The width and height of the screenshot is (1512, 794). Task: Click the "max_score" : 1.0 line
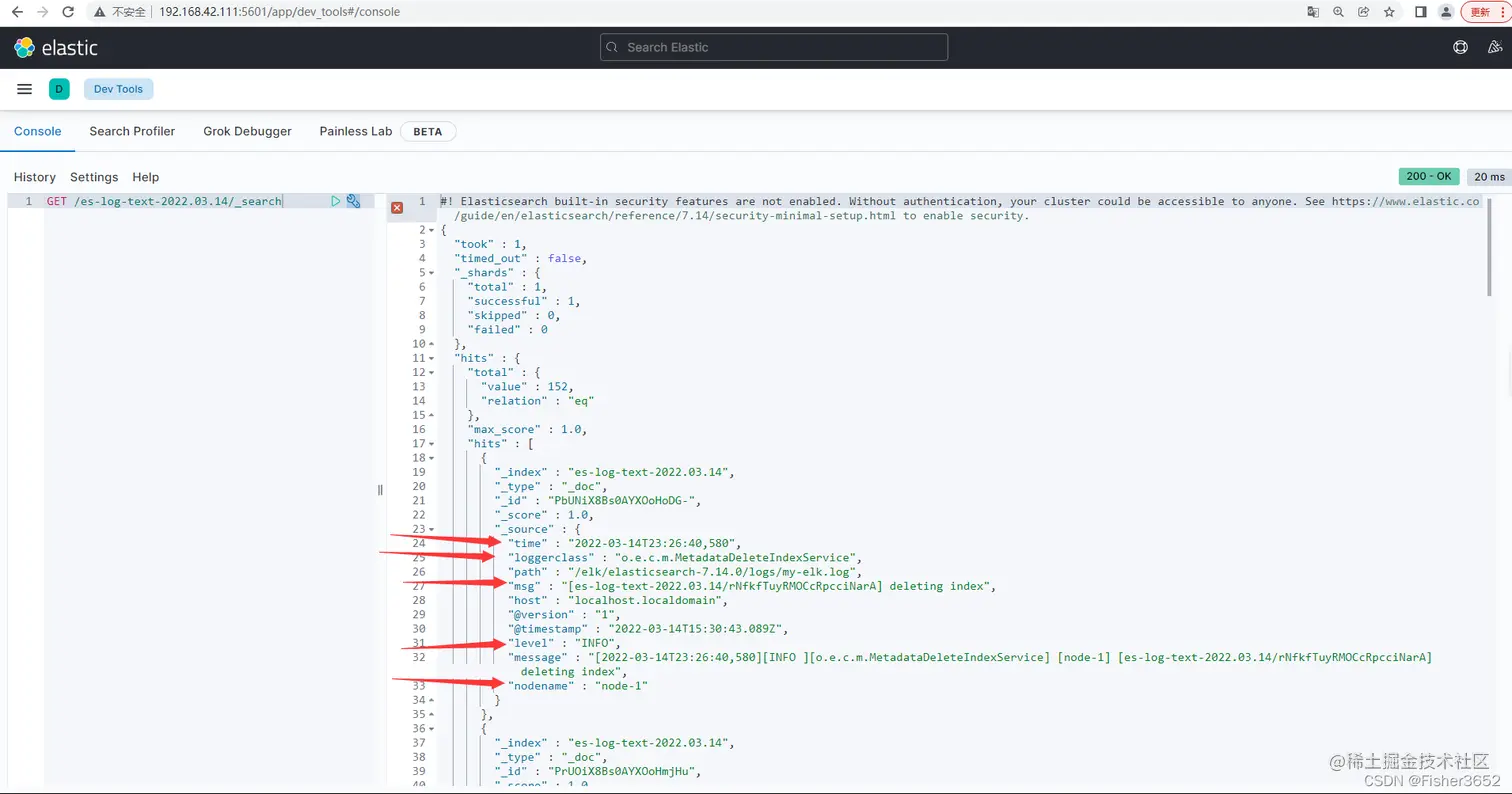pos(527,429)
